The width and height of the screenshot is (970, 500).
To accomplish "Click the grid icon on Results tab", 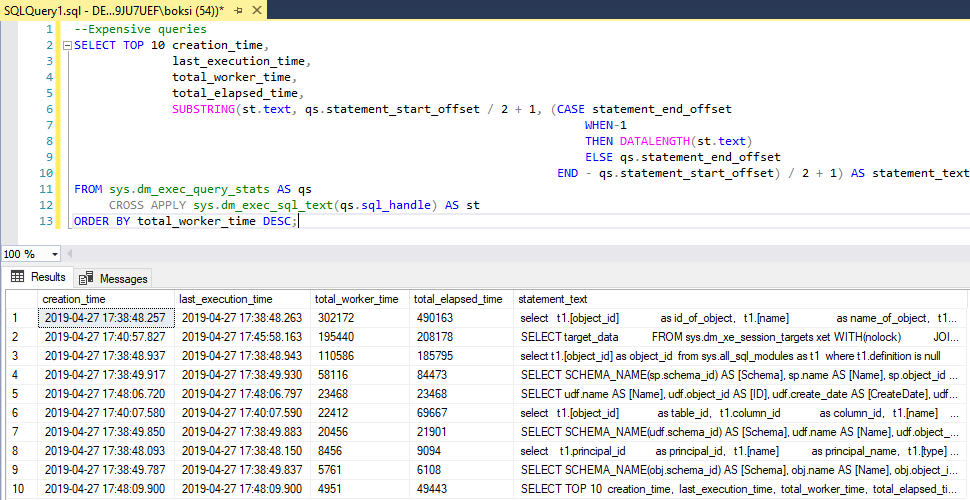I will [x=17, y=277].
